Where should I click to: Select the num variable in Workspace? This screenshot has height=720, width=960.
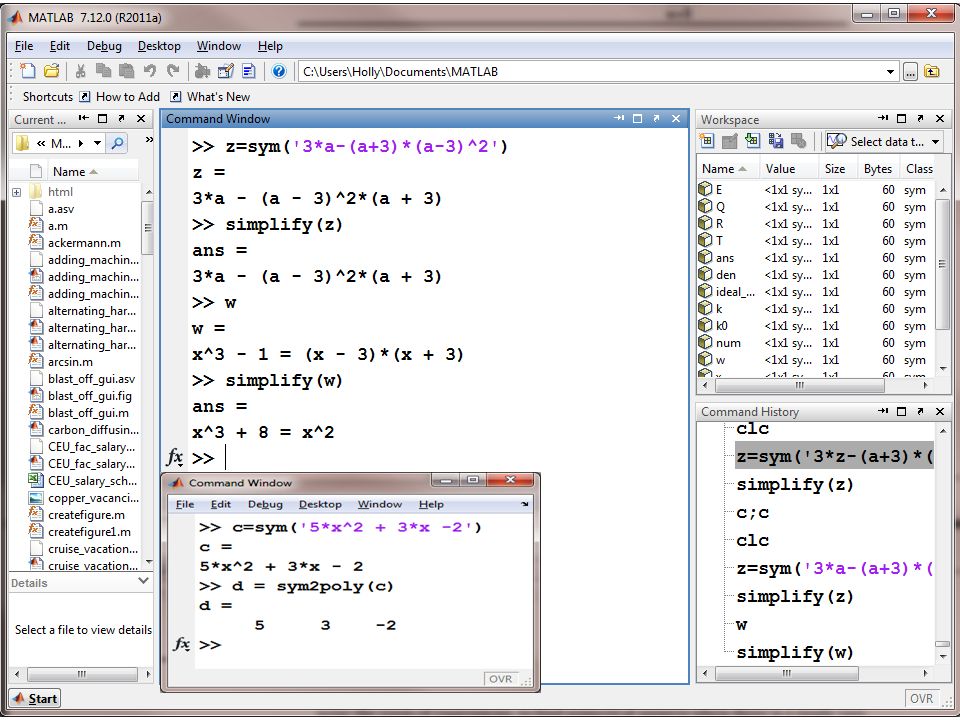tap(728, 343)
